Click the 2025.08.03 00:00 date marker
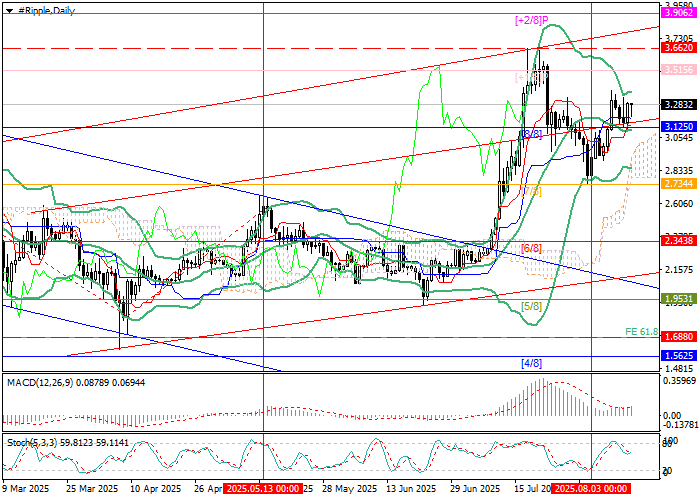The width and height of the screenshot is (700, 500). (x=590, y=489)
